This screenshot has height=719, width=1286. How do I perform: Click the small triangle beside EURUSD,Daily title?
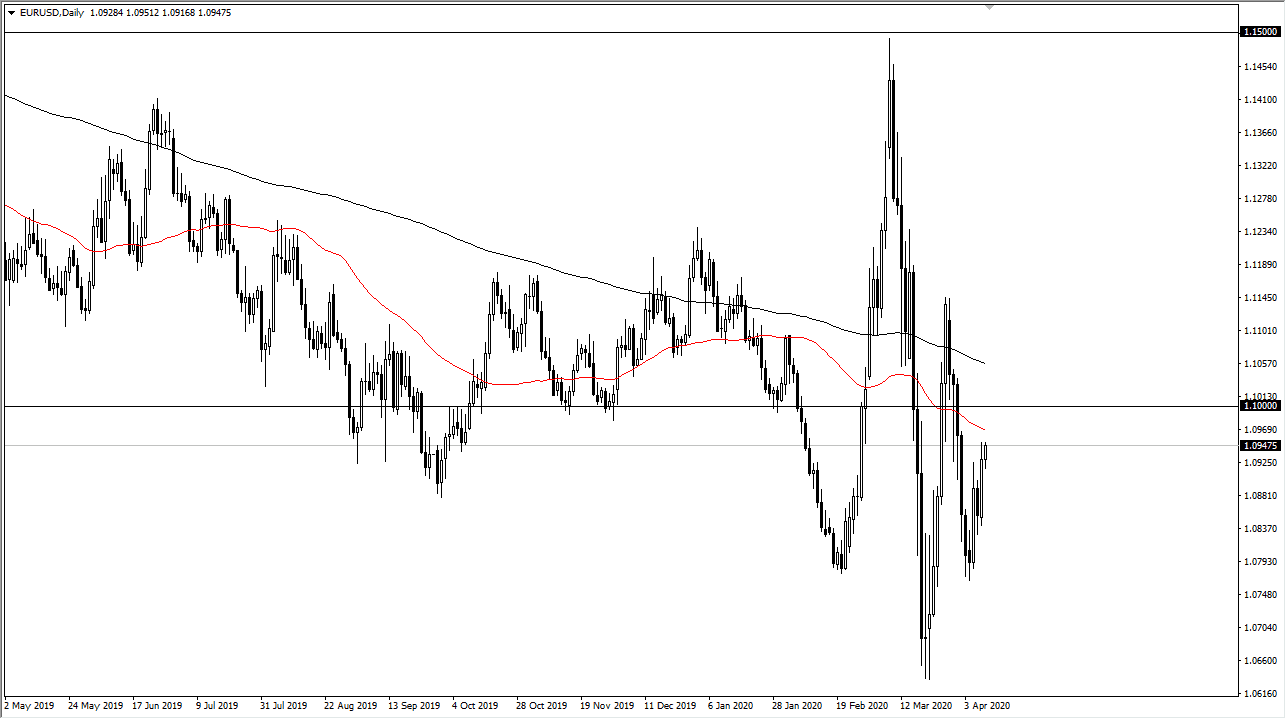10,13
